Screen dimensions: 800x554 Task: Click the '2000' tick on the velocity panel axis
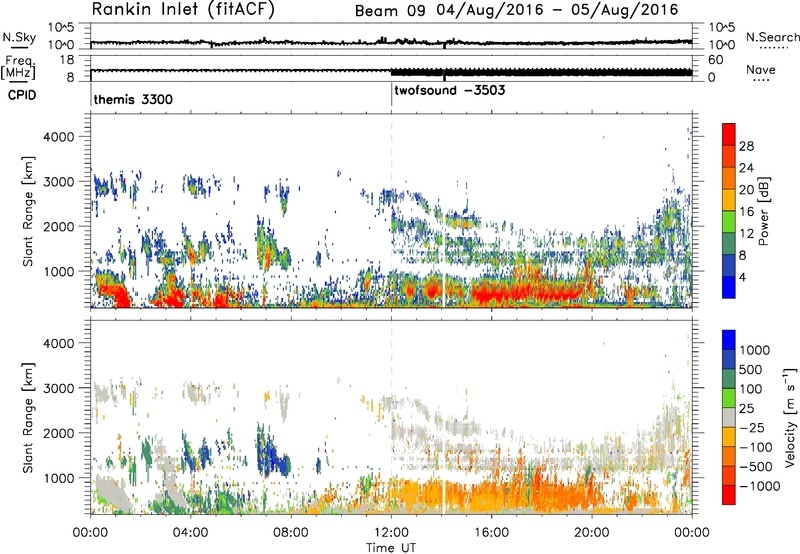pyautogui.click(x=58, y=433)
